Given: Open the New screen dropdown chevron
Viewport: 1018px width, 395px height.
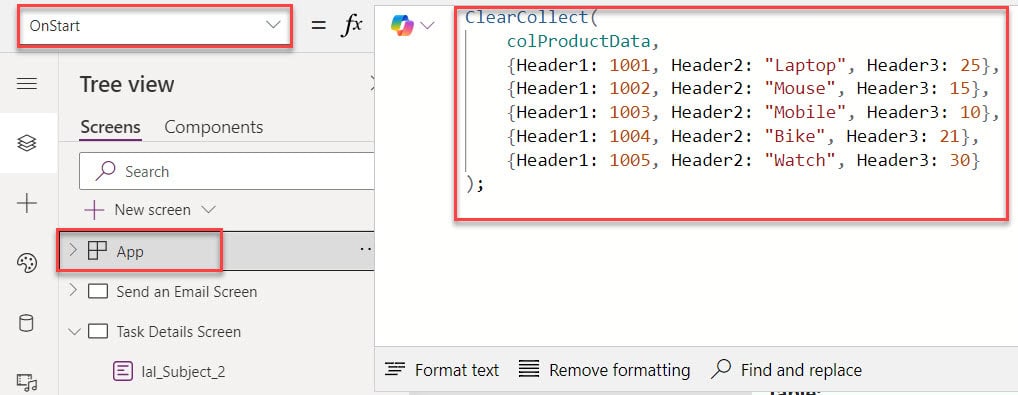Looking at the screenshot, I should tap(208, 210).
